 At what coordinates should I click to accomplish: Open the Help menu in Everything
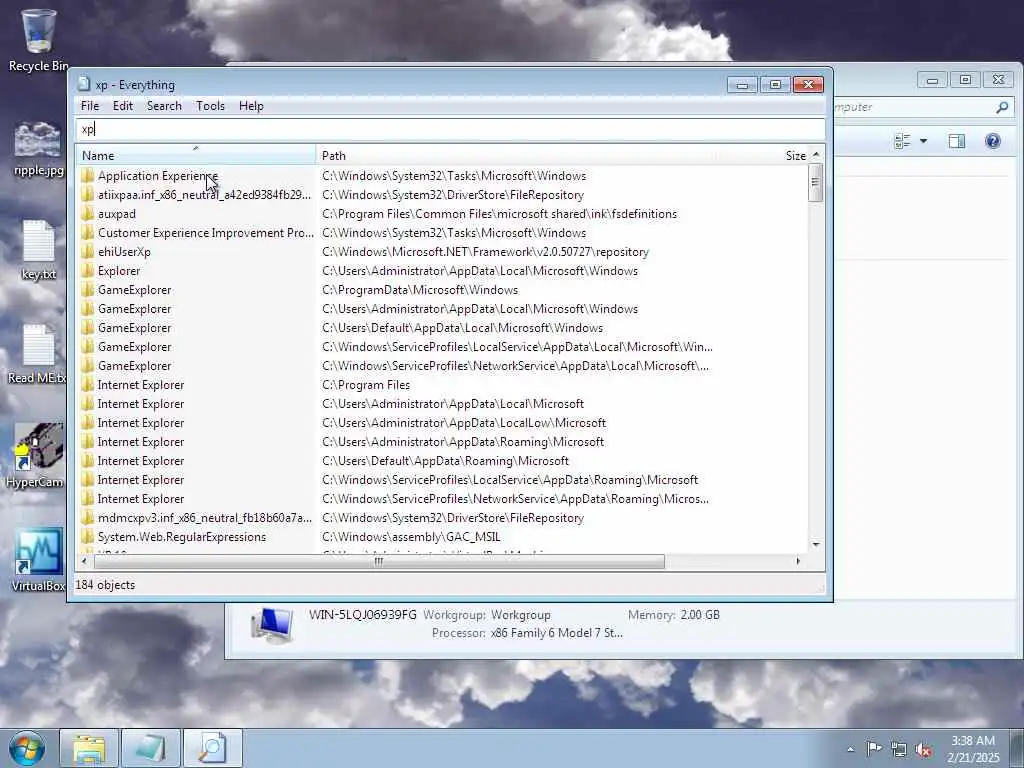point(251,106)
